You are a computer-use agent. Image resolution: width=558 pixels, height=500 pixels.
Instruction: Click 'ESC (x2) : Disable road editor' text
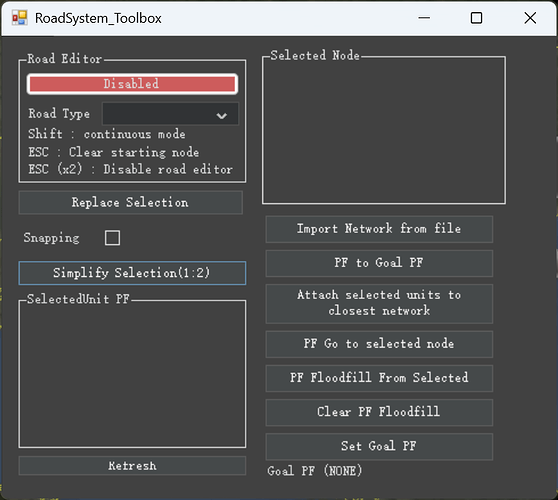pos(131,169)
